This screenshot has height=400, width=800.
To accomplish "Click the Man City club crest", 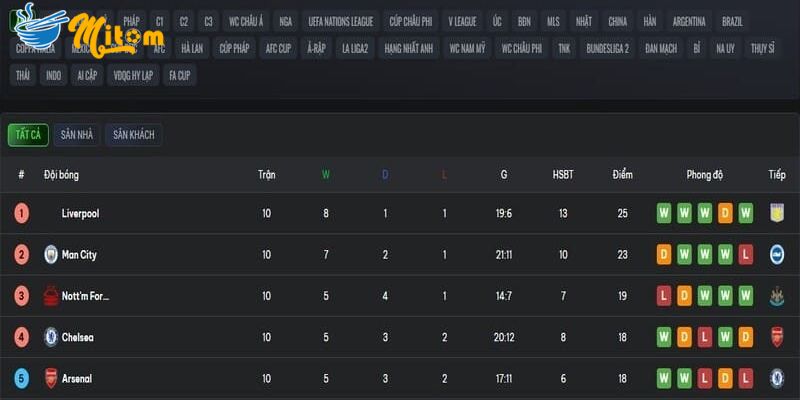I will click(x=51, y=255).
